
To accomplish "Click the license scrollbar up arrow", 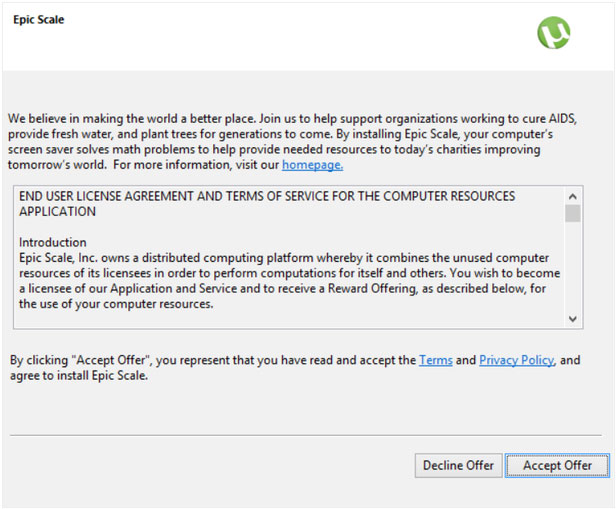I will click(x=573, y=197).
